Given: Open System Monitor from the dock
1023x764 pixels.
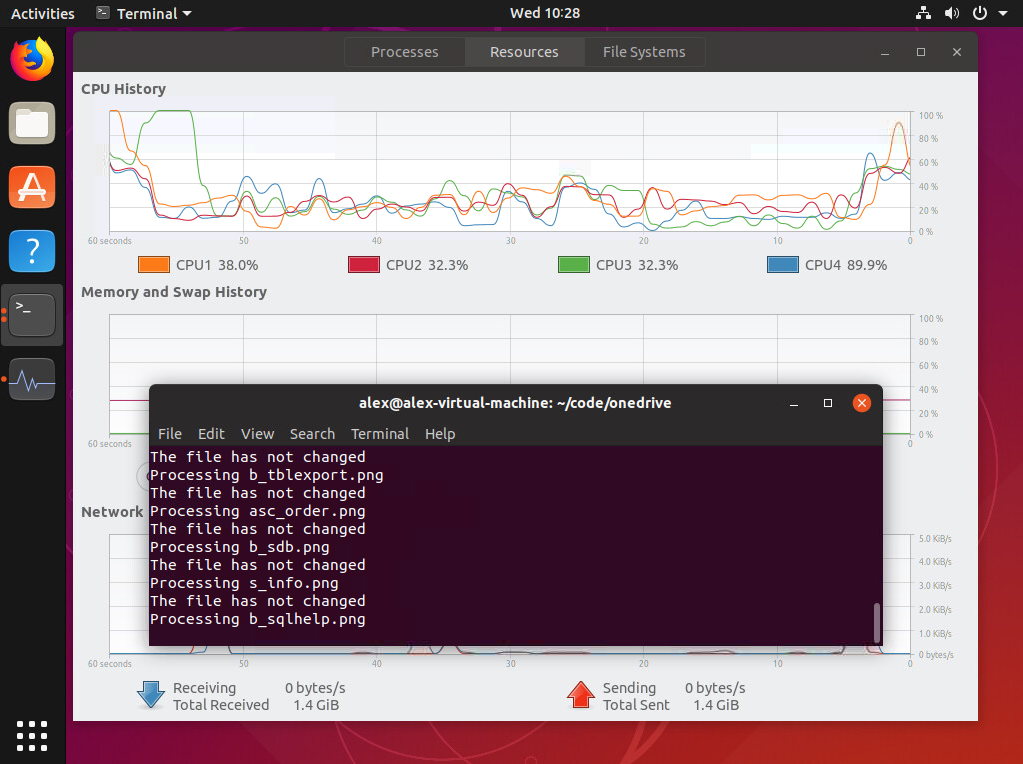Looking at the screenshot, I should coord(31,379).
